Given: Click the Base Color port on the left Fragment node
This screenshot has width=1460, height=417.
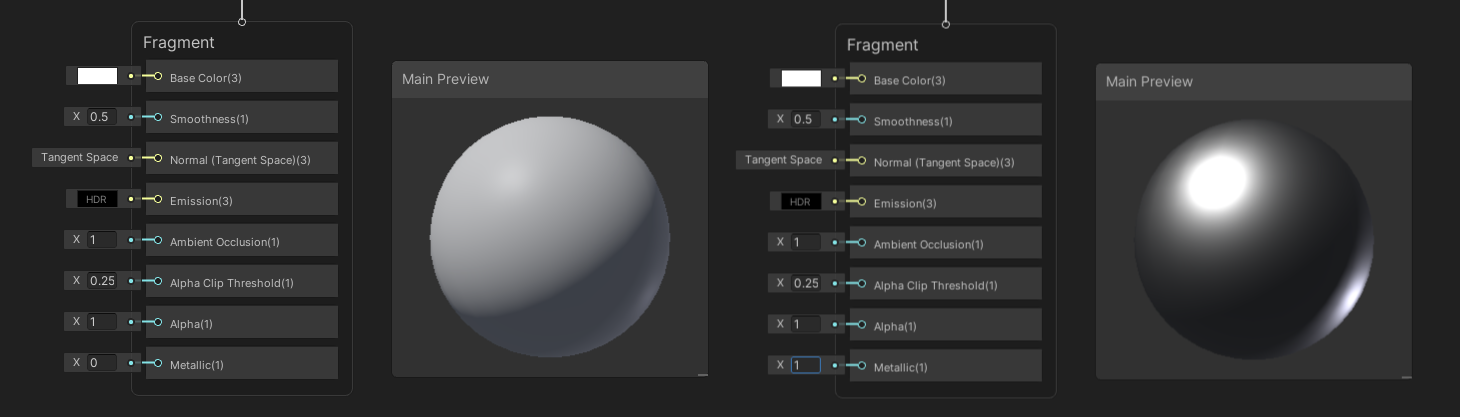Looking at the screenshot, I should (x=158, y=77).
